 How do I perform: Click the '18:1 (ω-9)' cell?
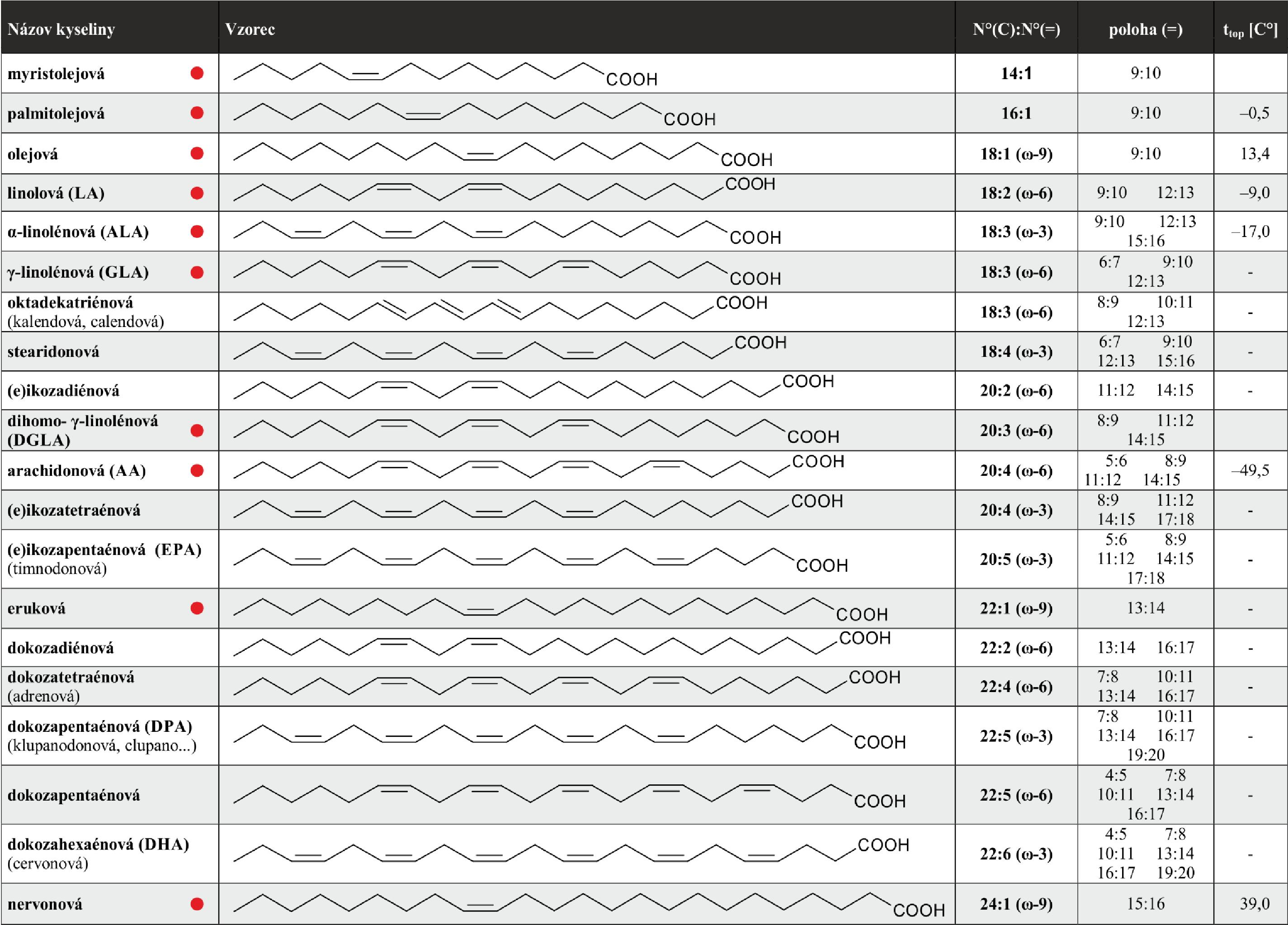pyautogui.click(x=1016, y=154)
